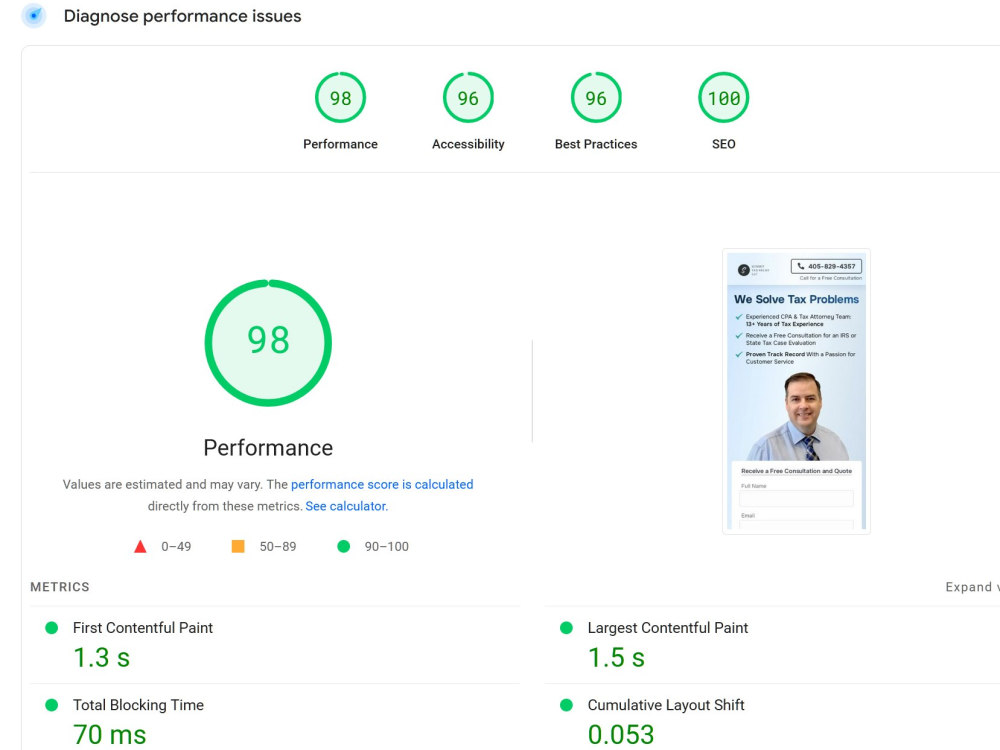Click green dot beside Cumulative Layout Shift
1000x750 pixels.
[566, 705]
